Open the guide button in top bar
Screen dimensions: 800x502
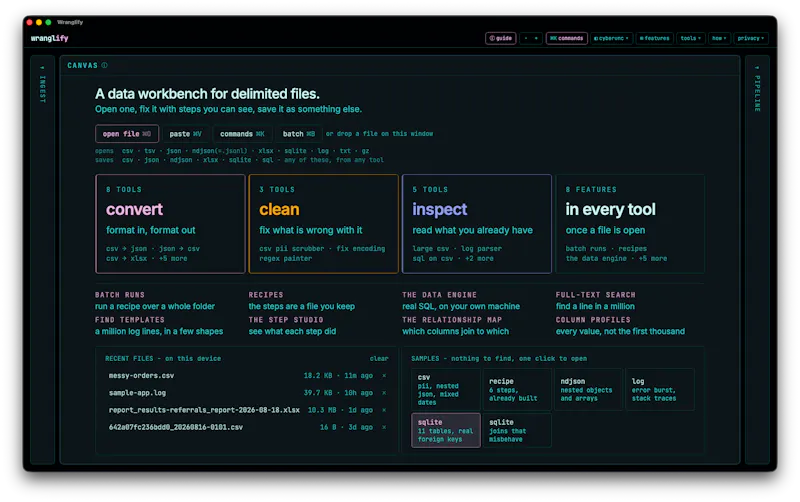(501, 38)
